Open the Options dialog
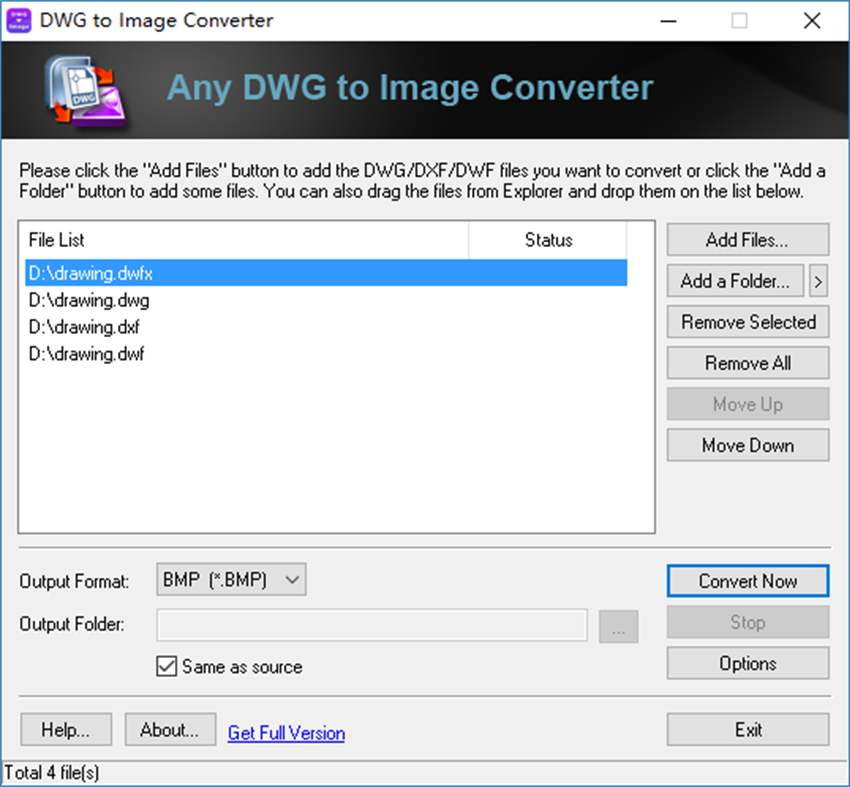 (x=747, y=663)
